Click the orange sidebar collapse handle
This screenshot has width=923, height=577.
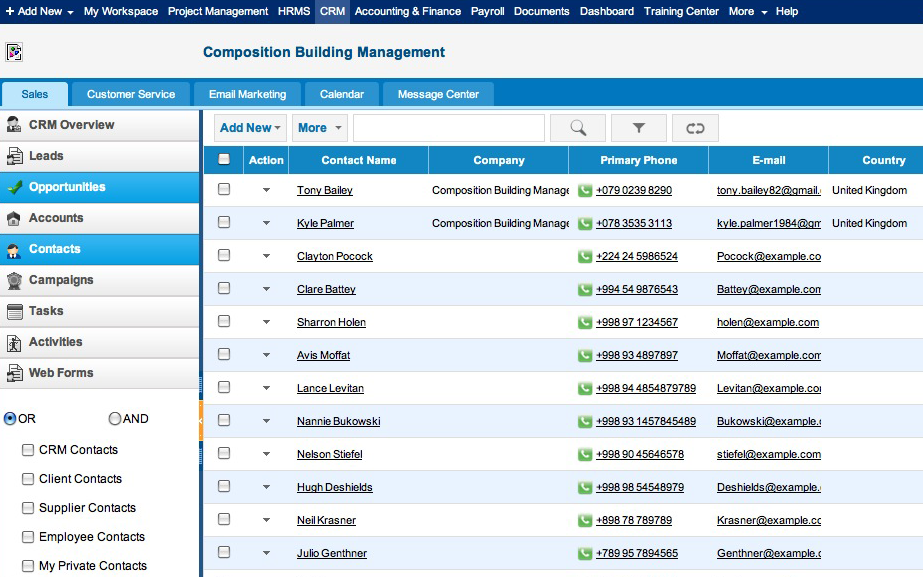point(201,421)
